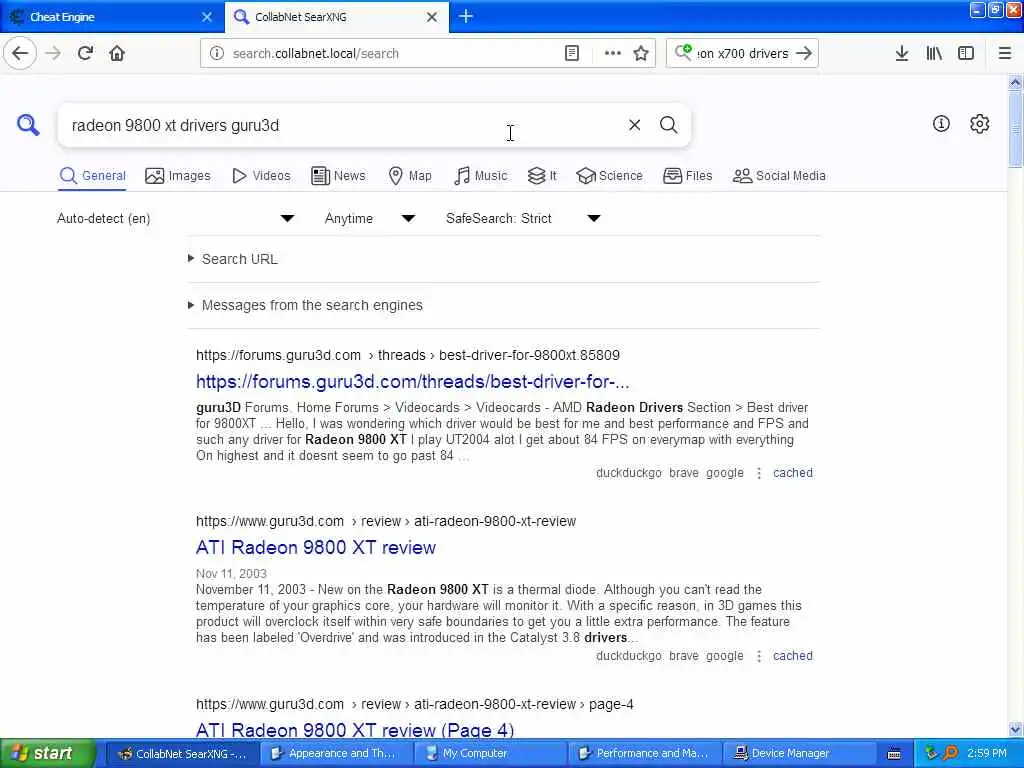This screenshot has height=768, width=1024.
Task: Switch to the Cheat Engine tab
Action: [111, 17]
